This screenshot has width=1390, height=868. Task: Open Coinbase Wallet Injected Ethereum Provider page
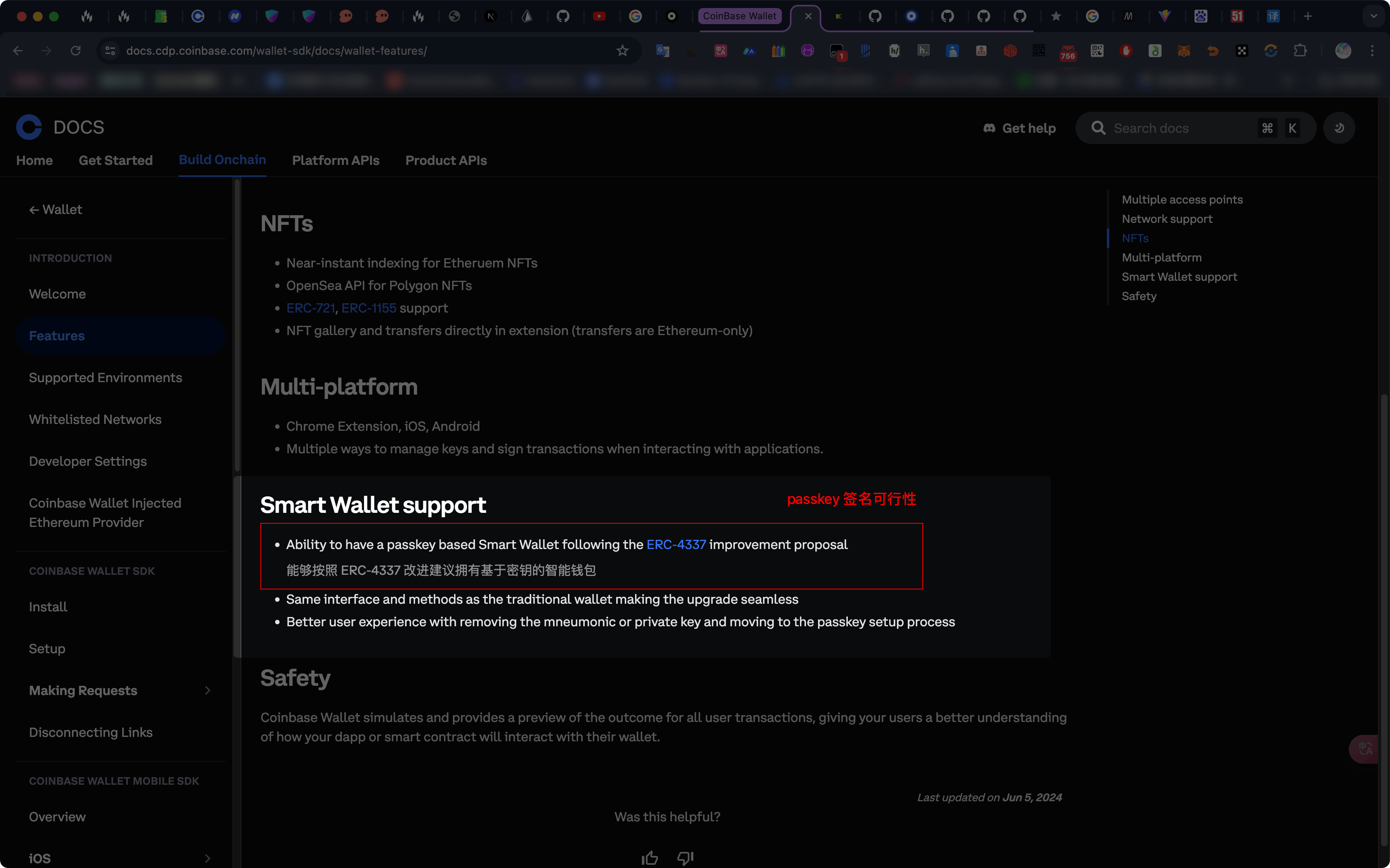pos(105,513)
